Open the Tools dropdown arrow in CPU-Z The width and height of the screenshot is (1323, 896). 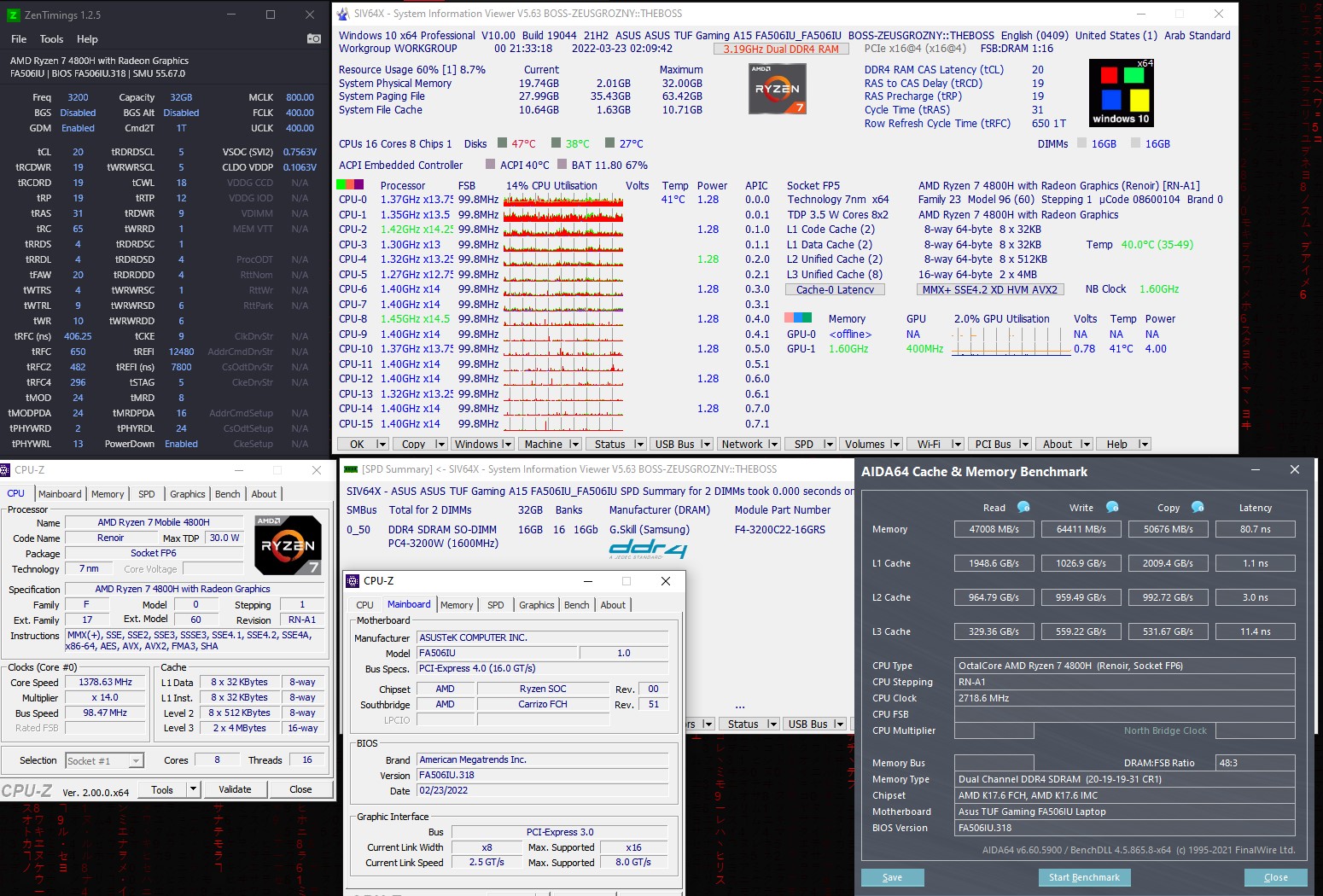click(193, 789)
